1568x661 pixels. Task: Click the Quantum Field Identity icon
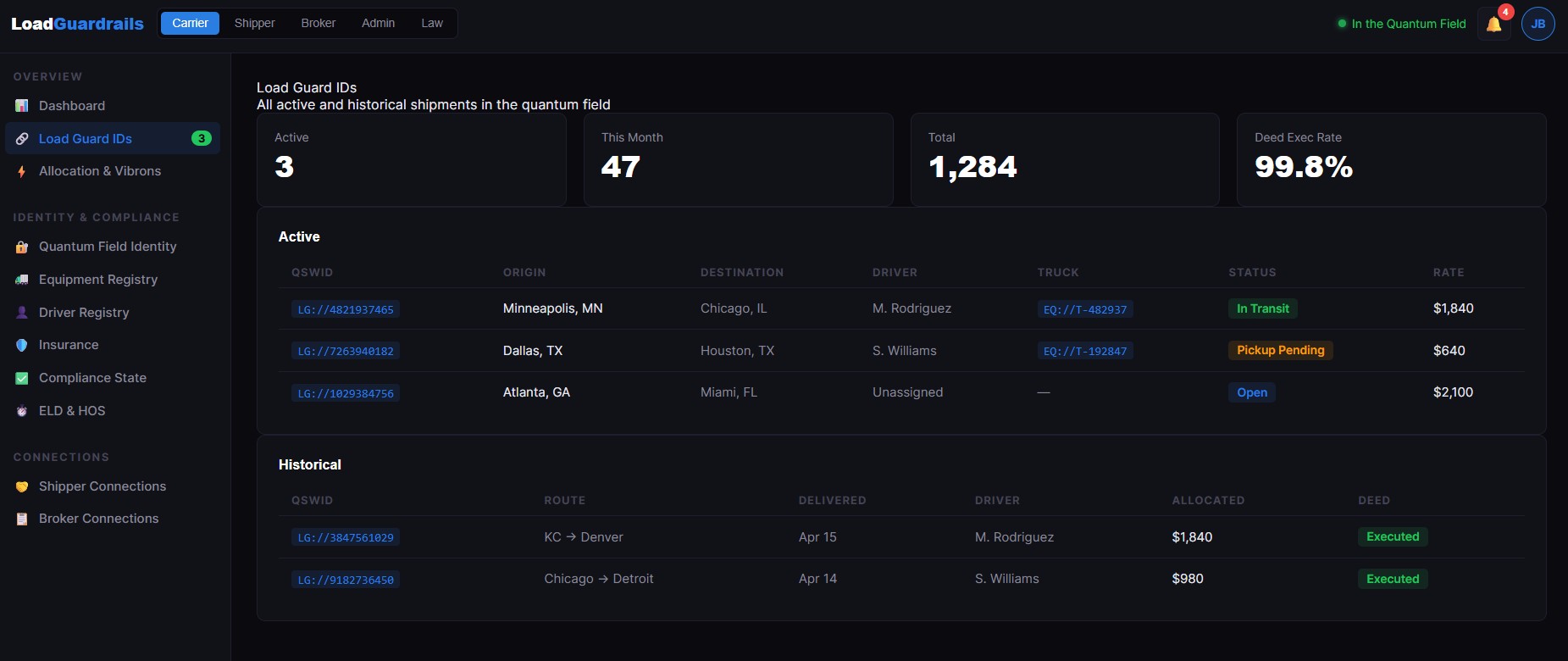coord(22,247)
